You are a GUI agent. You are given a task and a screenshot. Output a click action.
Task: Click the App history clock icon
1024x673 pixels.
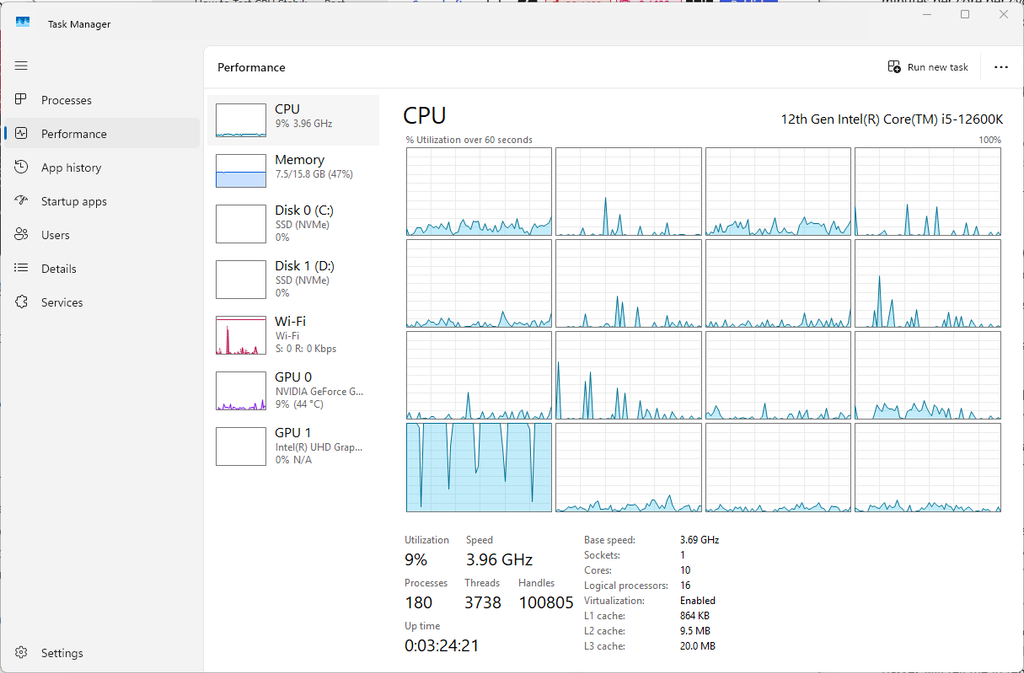pos(21,167)
